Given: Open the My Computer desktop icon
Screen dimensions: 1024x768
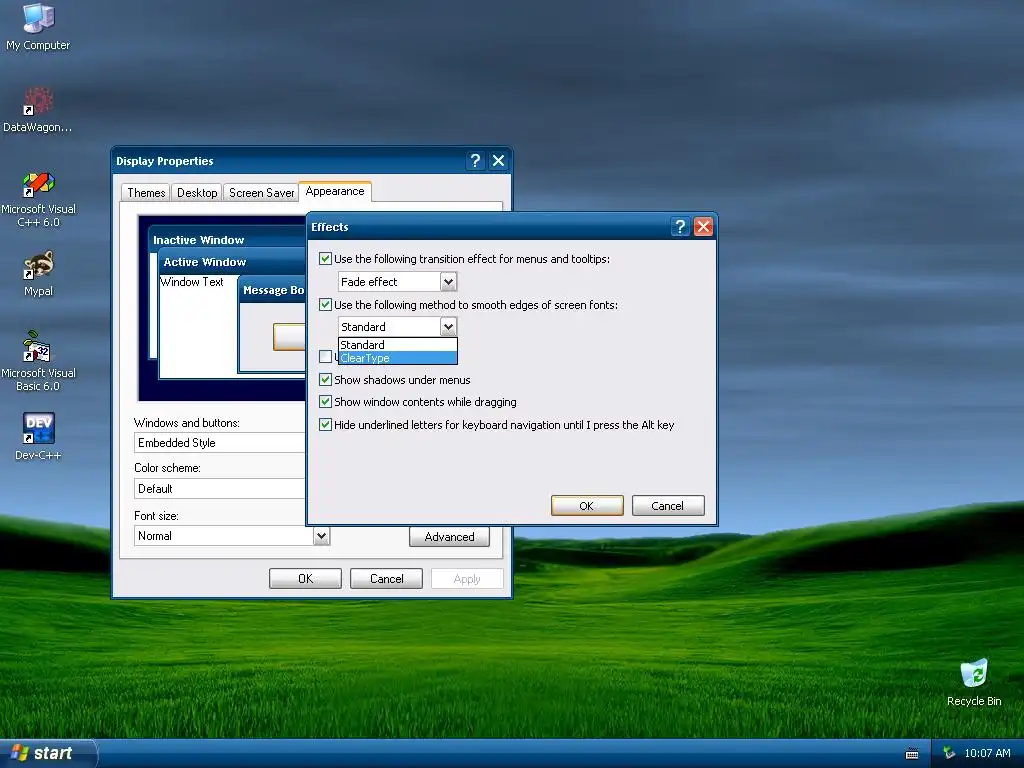Looking at the screenshot, I should click(38, 27).
